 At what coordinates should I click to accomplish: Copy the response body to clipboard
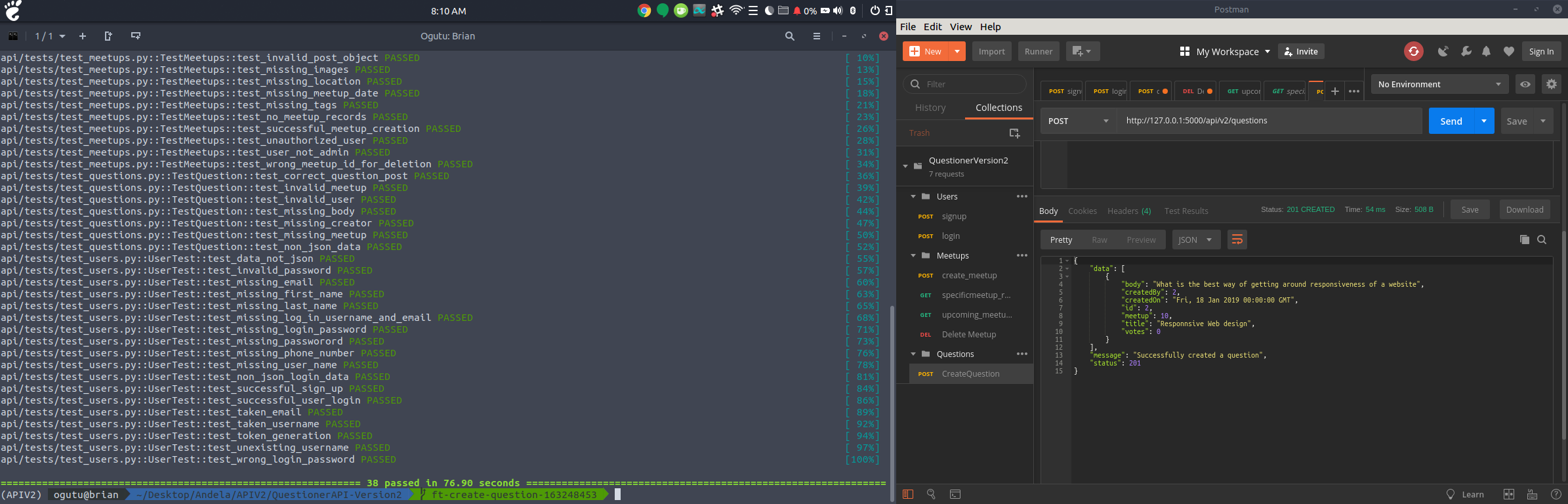click(x=1525, y=240)
